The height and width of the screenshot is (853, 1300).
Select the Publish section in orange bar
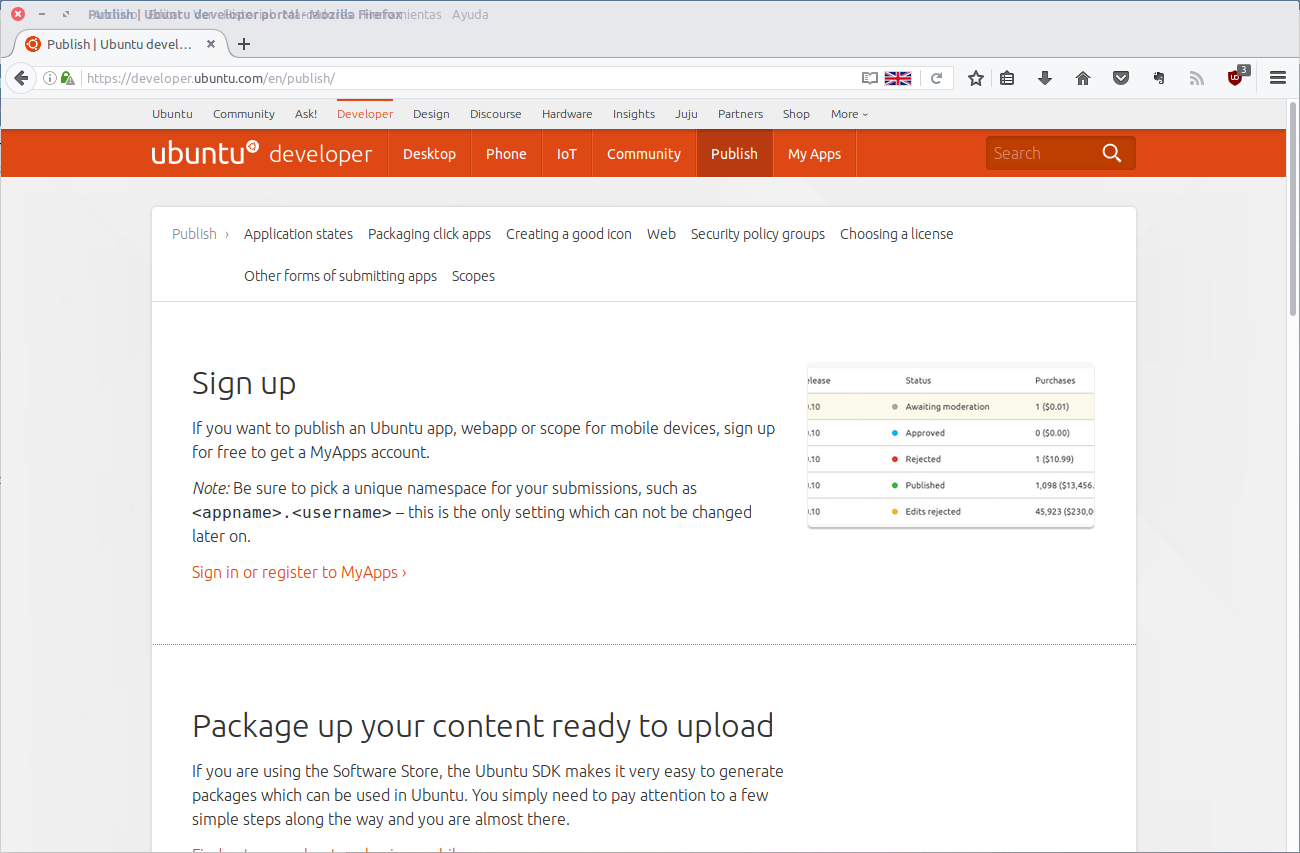pos(734,153)
